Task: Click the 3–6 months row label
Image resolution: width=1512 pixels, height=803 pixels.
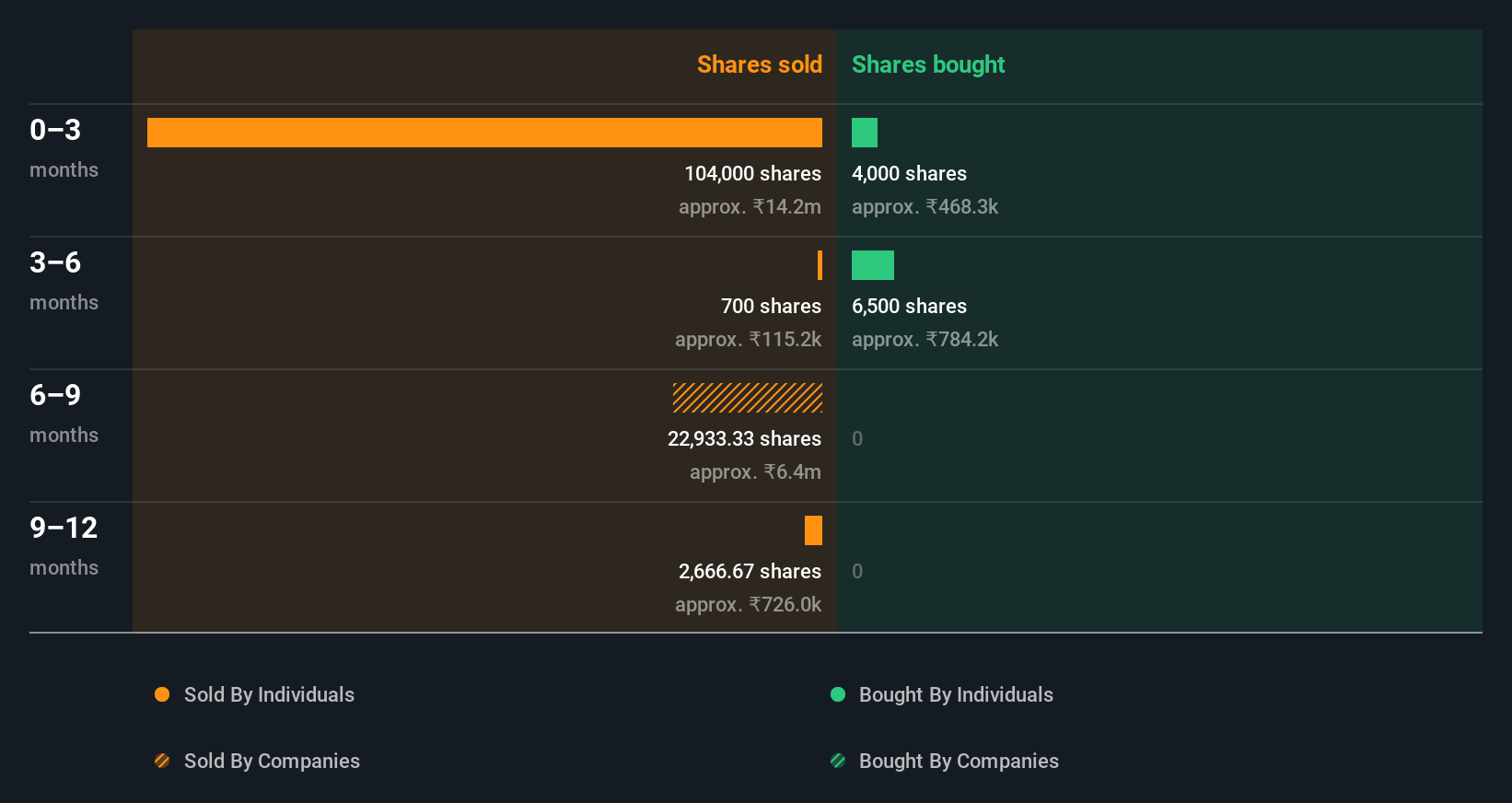Action: 64,281
